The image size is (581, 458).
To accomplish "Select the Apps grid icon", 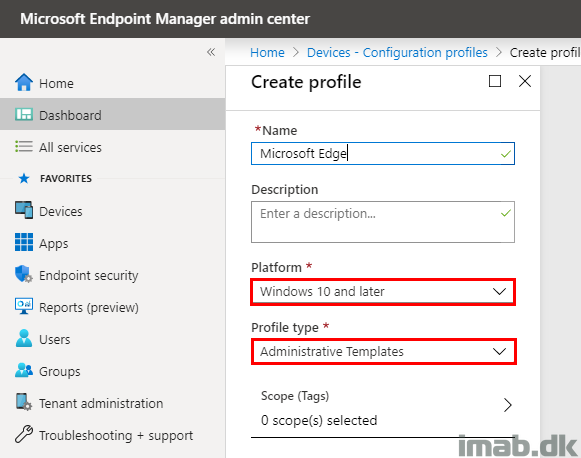I will click(24, 242).
